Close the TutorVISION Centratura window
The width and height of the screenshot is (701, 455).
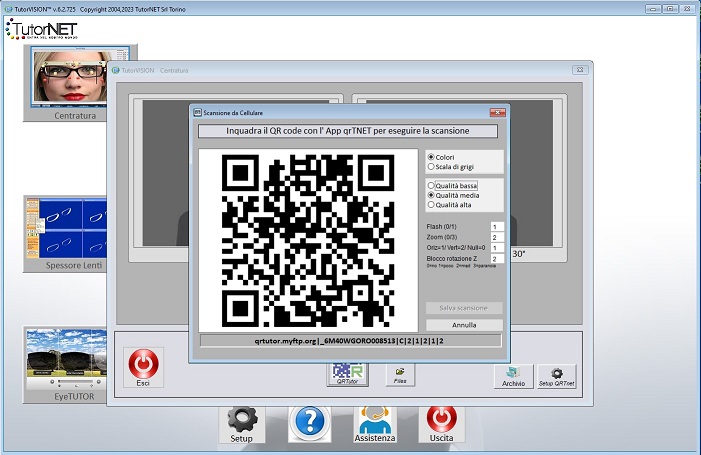(x=580, y=70)
